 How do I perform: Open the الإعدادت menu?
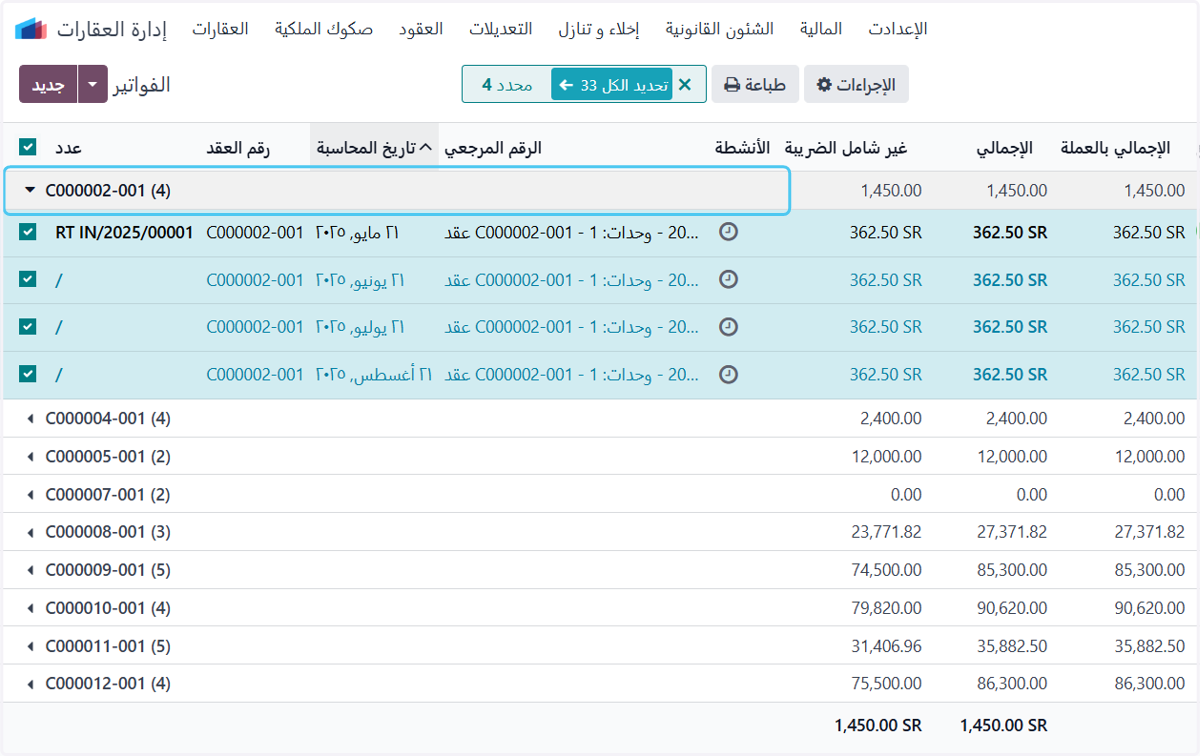pos(898,29)
